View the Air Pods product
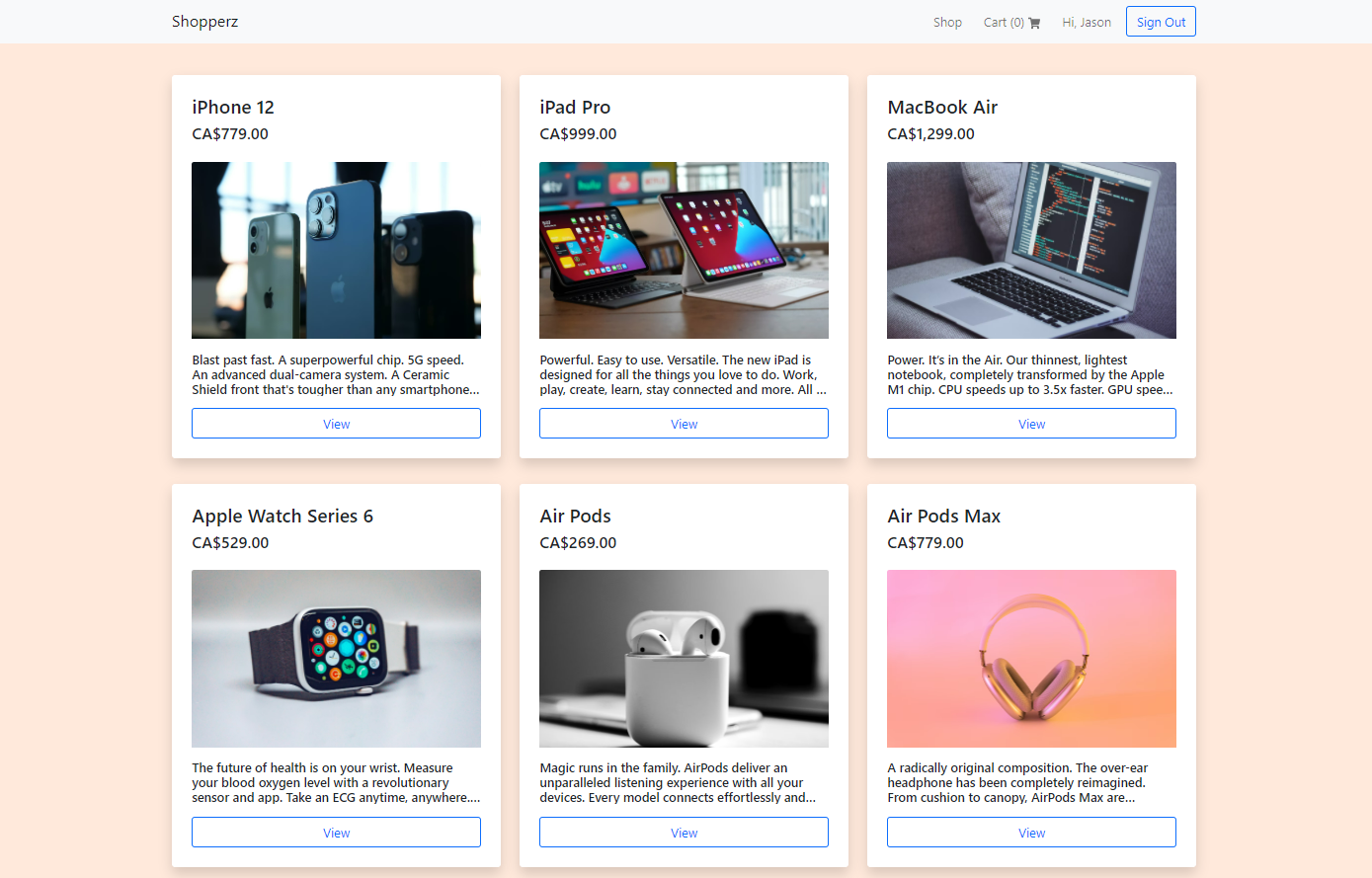Viewport: 1372px width, 878px height. pyautogui.click(x=684, y=833)
